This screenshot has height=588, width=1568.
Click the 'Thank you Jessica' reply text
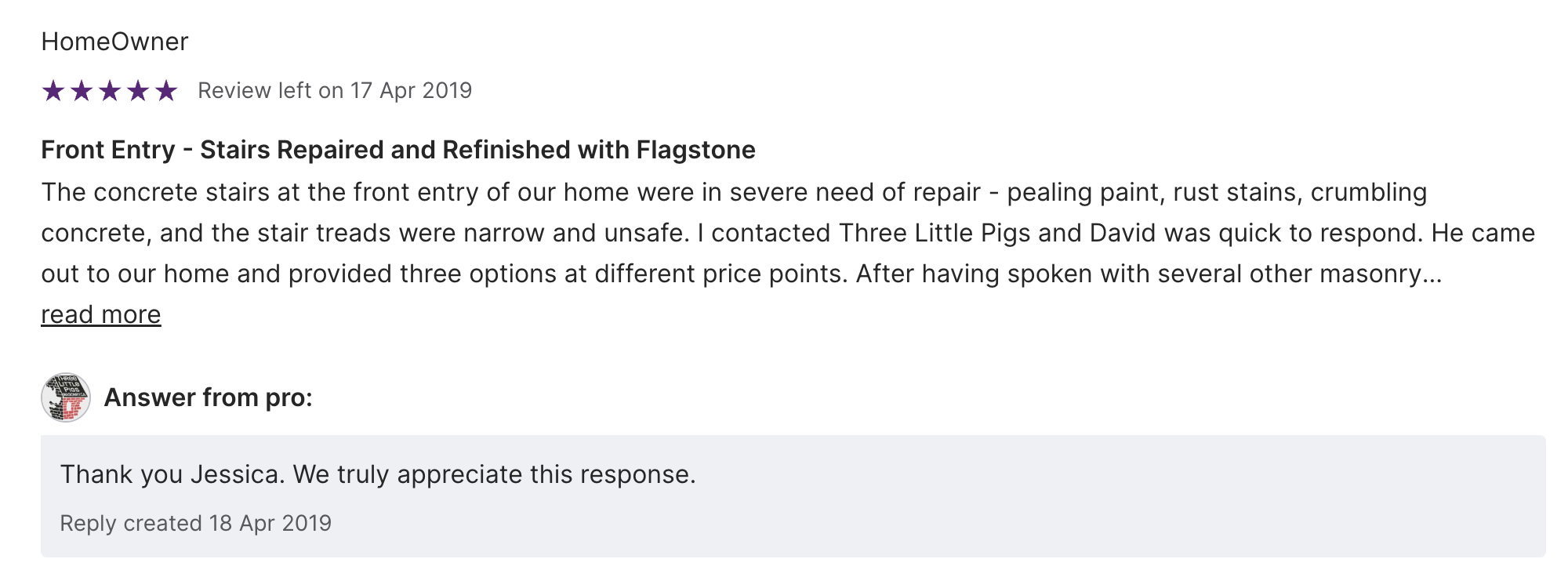point(378,474)
